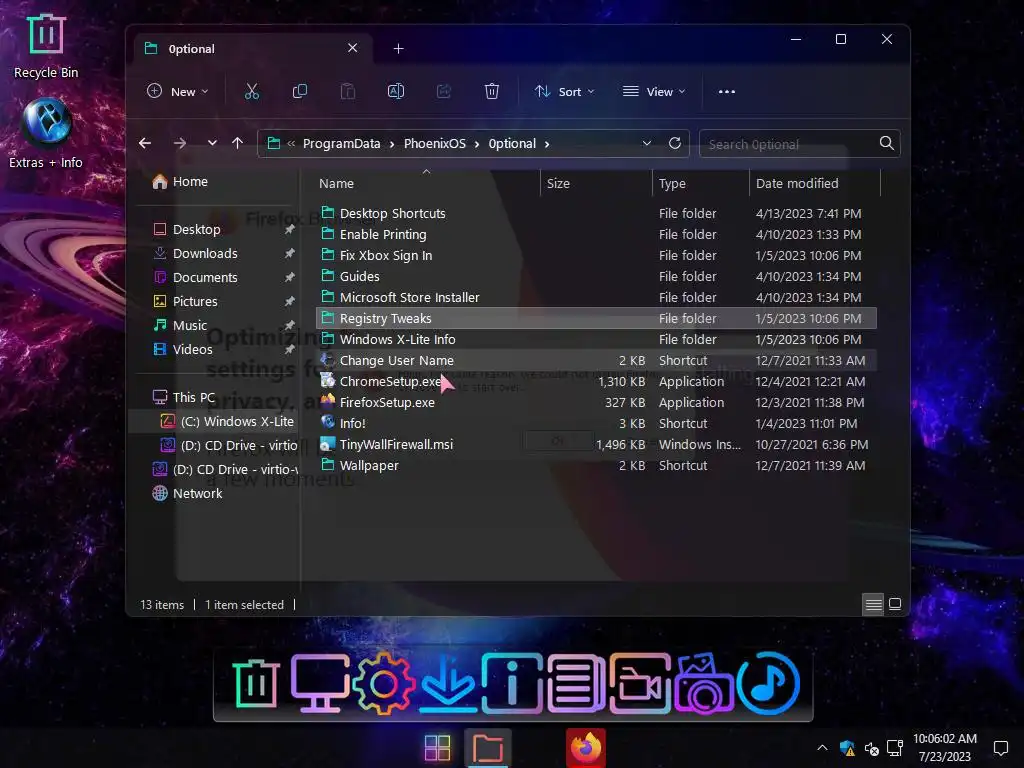Click the Cut scissors icon
The image size is (1024, 768).
point(251,91)
